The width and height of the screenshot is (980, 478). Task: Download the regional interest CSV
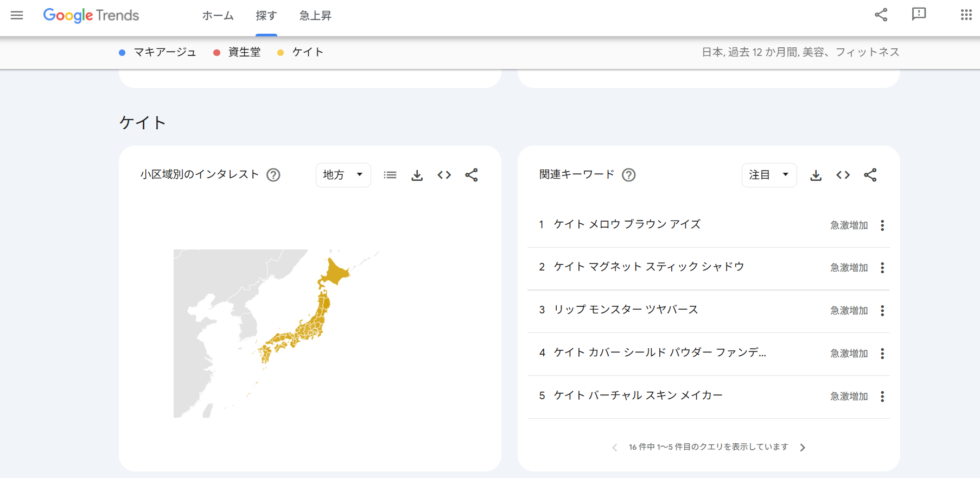coord(417,176)
